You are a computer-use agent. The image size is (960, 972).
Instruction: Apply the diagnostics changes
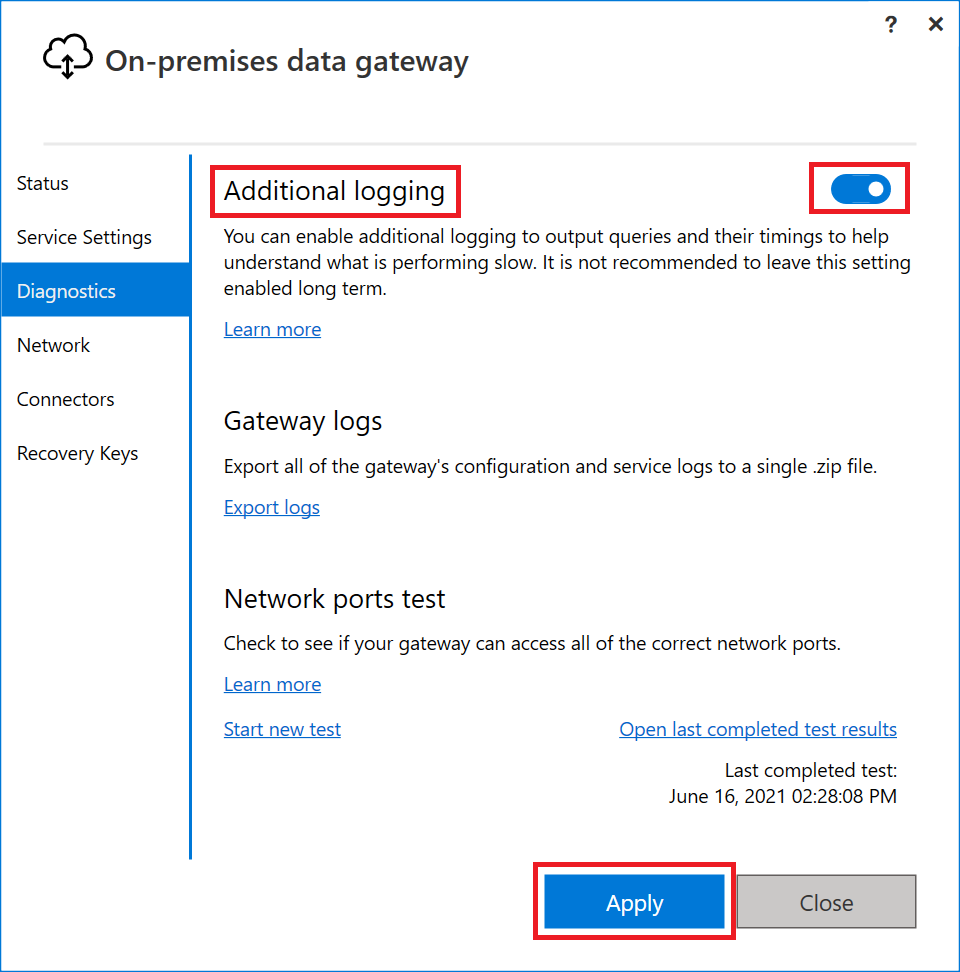pyautogui.click(x=633, y=902)
